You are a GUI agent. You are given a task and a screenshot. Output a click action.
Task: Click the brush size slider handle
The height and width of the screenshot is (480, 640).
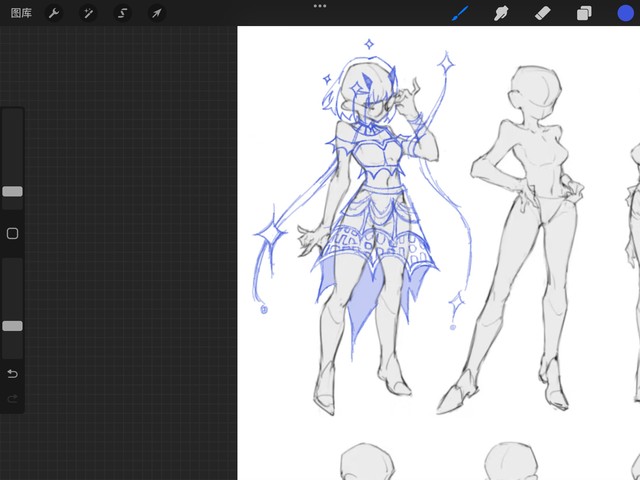pos(12,191)
